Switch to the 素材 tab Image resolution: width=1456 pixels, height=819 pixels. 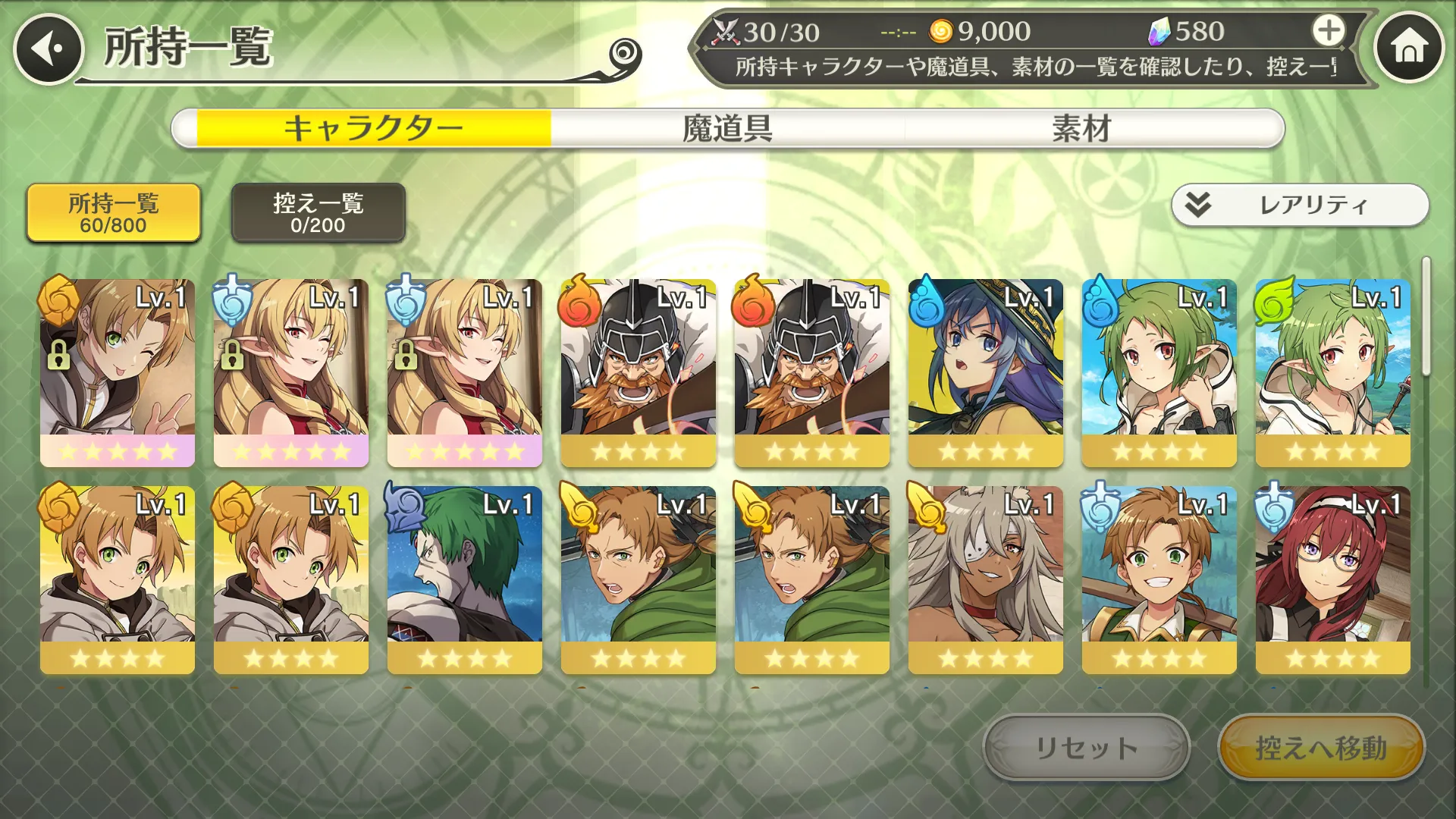[x=1081, y=128]
